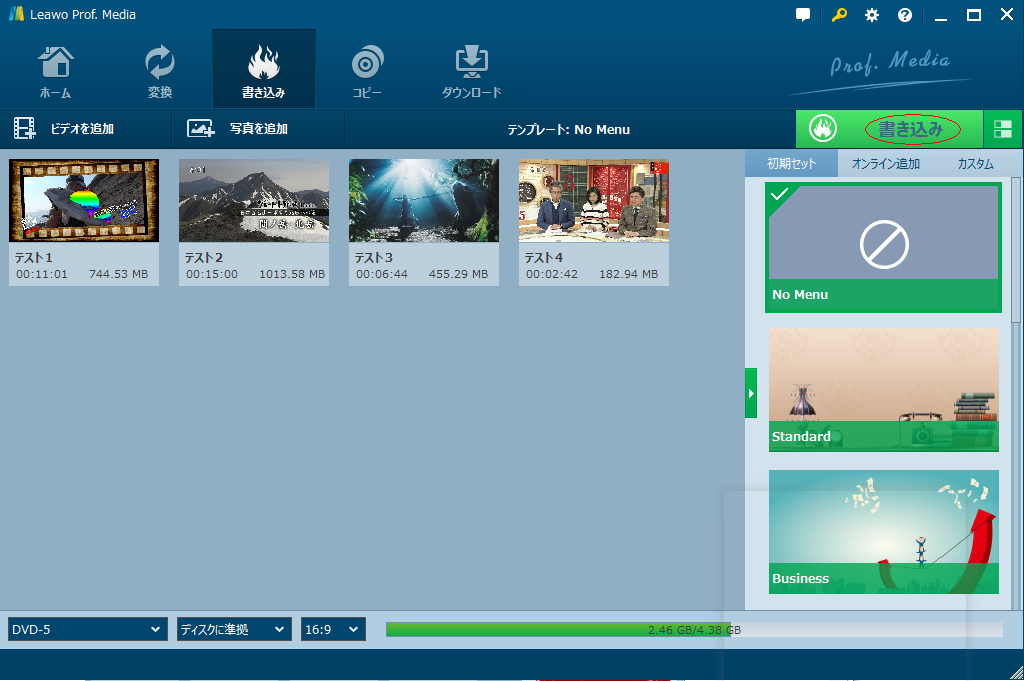Click ビデオを追加 text button
Screen dimensions: 1024x681
[x=82, y=129]
